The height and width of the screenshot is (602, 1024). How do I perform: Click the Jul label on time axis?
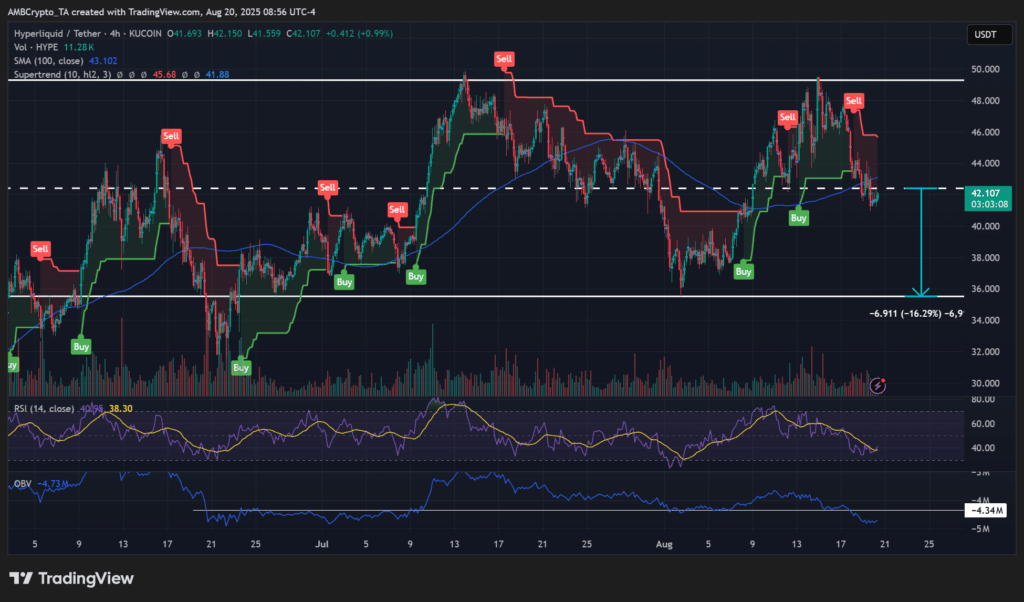[x=322, y=545]
